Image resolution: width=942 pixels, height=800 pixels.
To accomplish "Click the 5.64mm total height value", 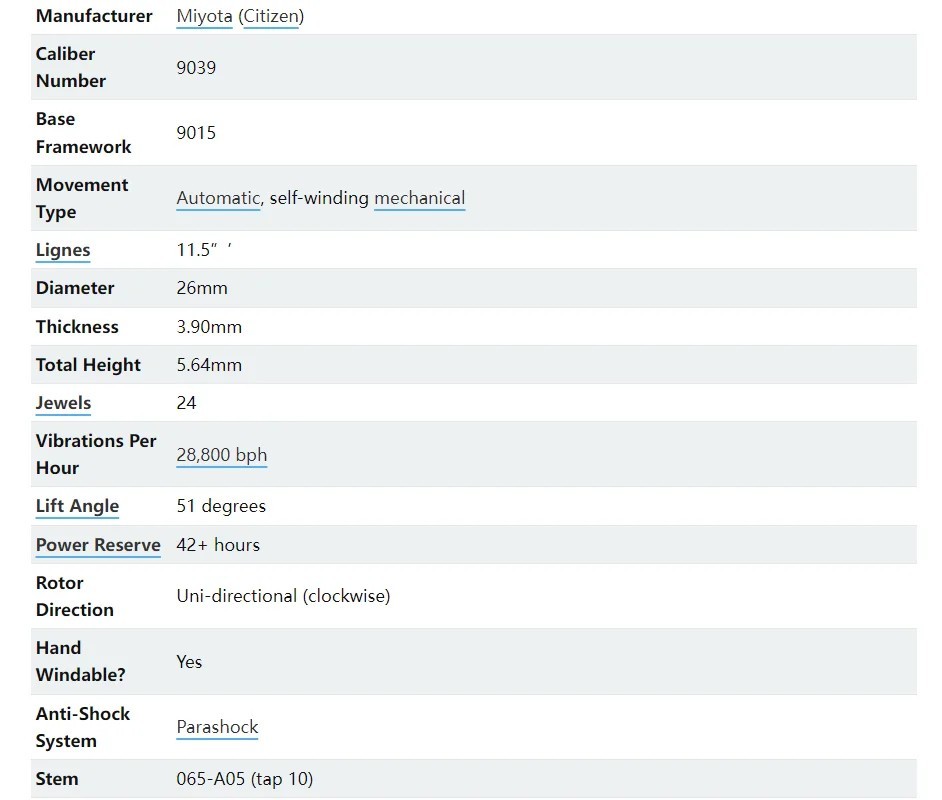I will click(x=209, y=365).
